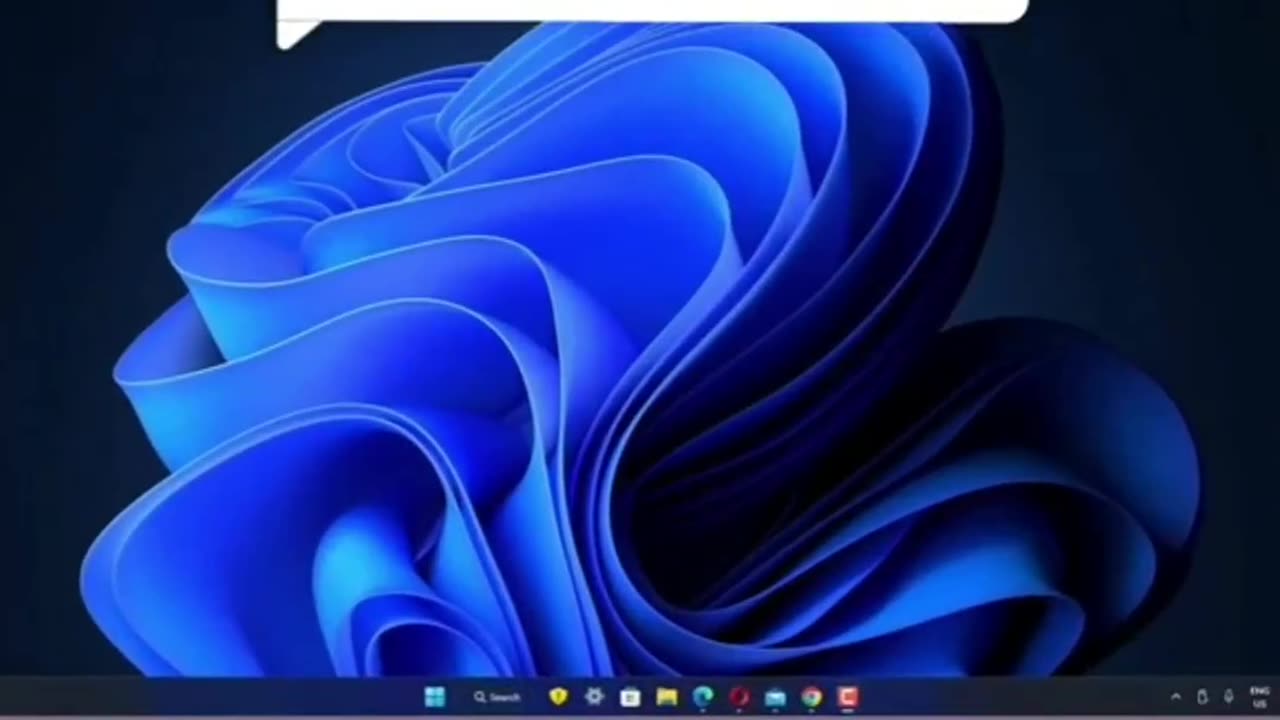This screenshot has width=1280, height=720.
Task: Open the red circular app in taskbar
Action: 739,697
